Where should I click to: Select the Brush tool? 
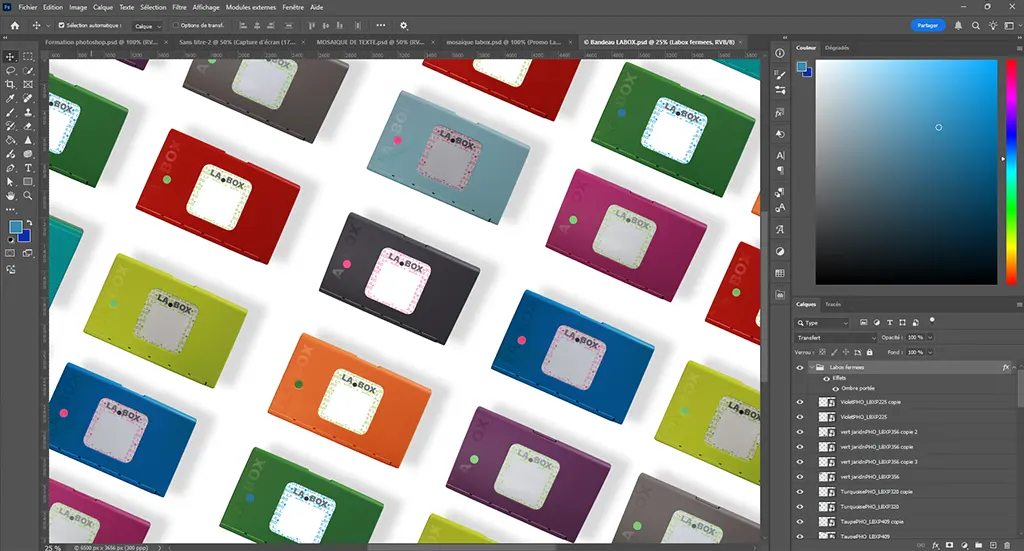(10, 112)
